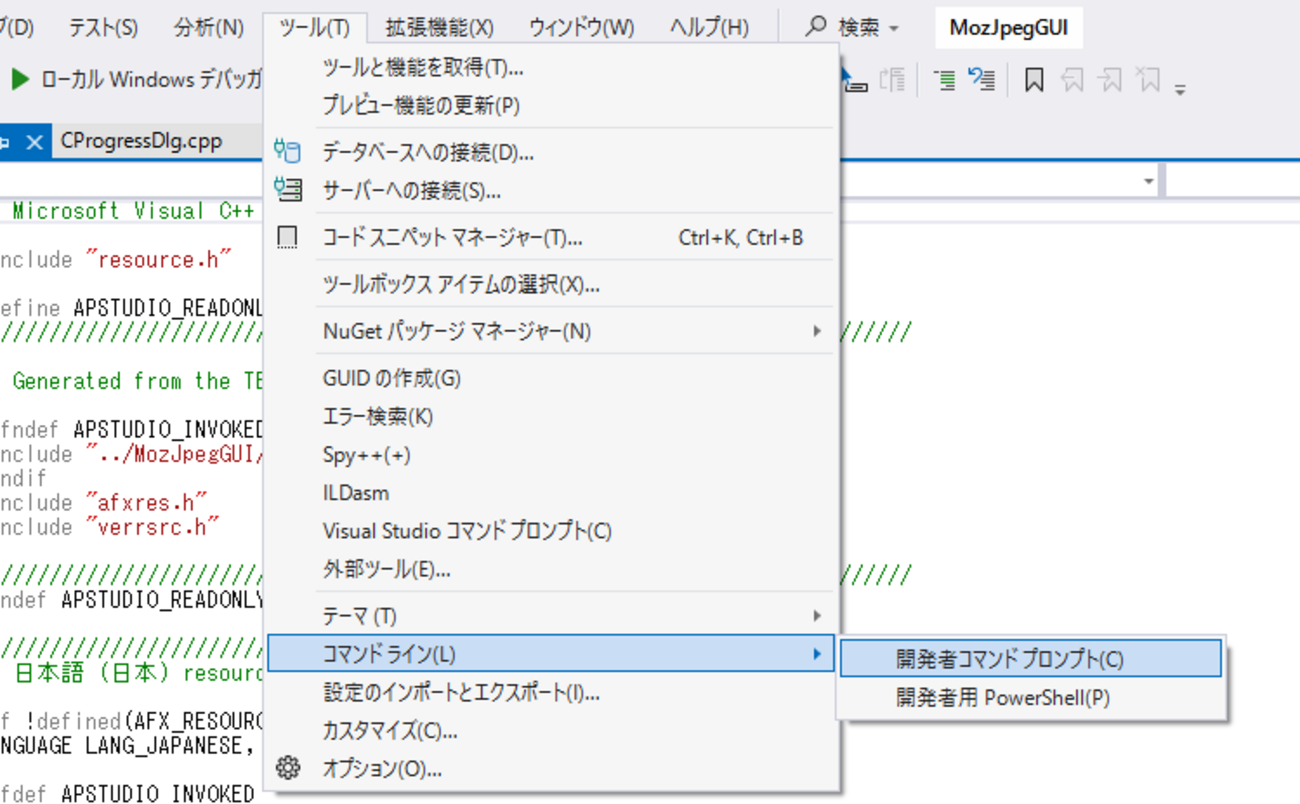This screenshot has width=1300, height=804.
Task: Launch ILDasm
Action: (x=550, y=493)
